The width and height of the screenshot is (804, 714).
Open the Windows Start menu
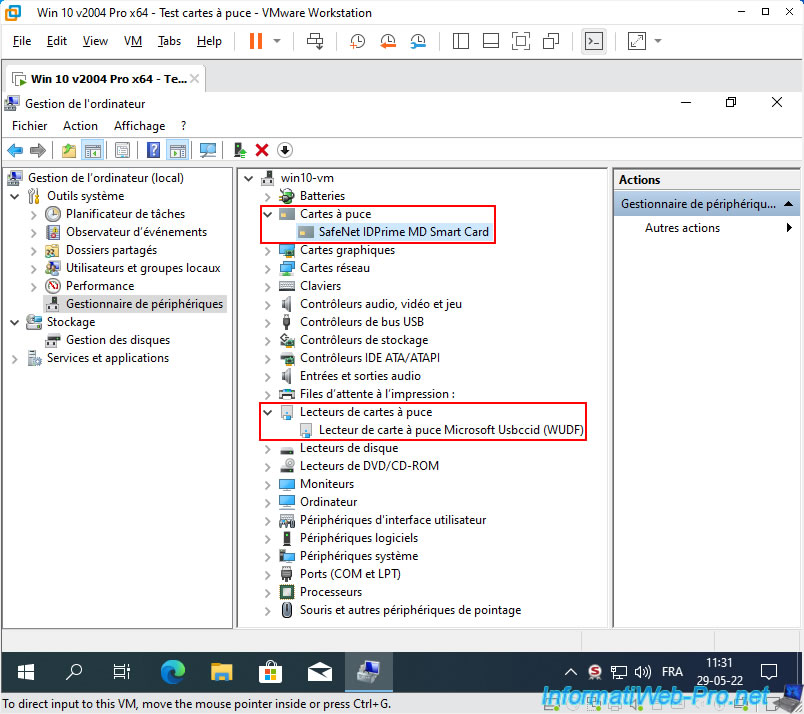[26, 672]
